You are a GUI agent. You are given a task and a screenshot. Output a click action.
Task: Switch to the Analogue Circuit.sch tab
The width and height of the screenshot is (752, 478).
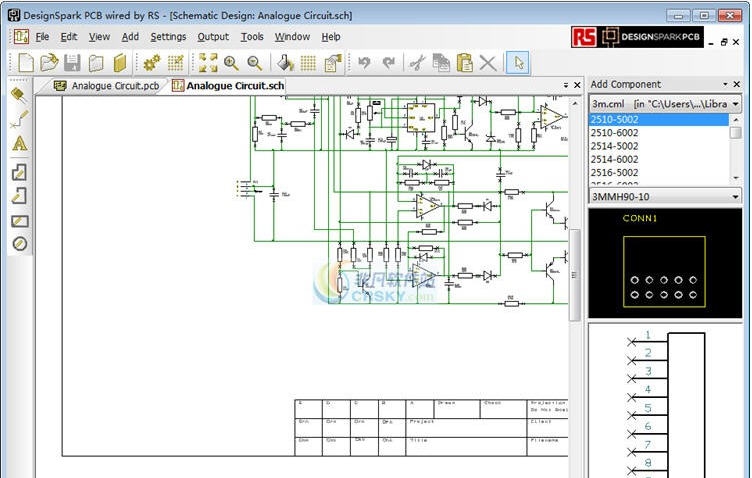click(228, 86)
